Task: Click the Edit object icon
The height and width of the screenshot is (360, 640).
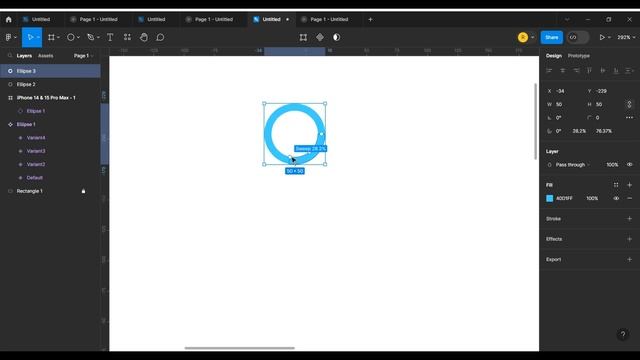Action: point(303,37)
